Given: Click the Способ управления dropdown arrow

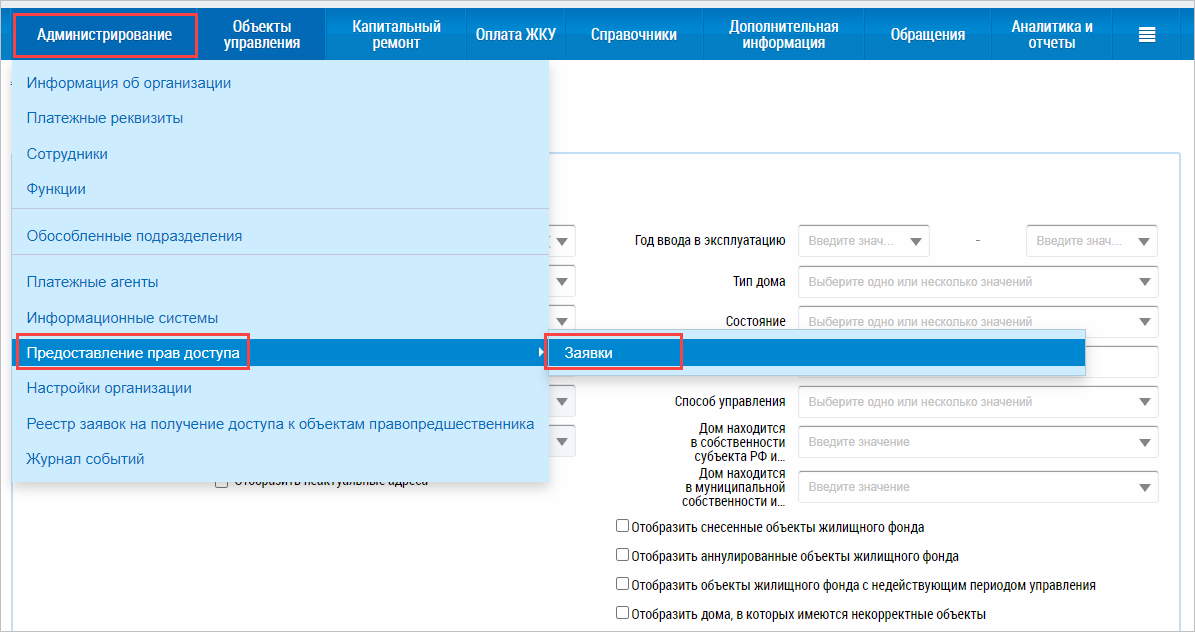Looking at the screenshot, I should pyautogui.click(x=1144, y=402).
